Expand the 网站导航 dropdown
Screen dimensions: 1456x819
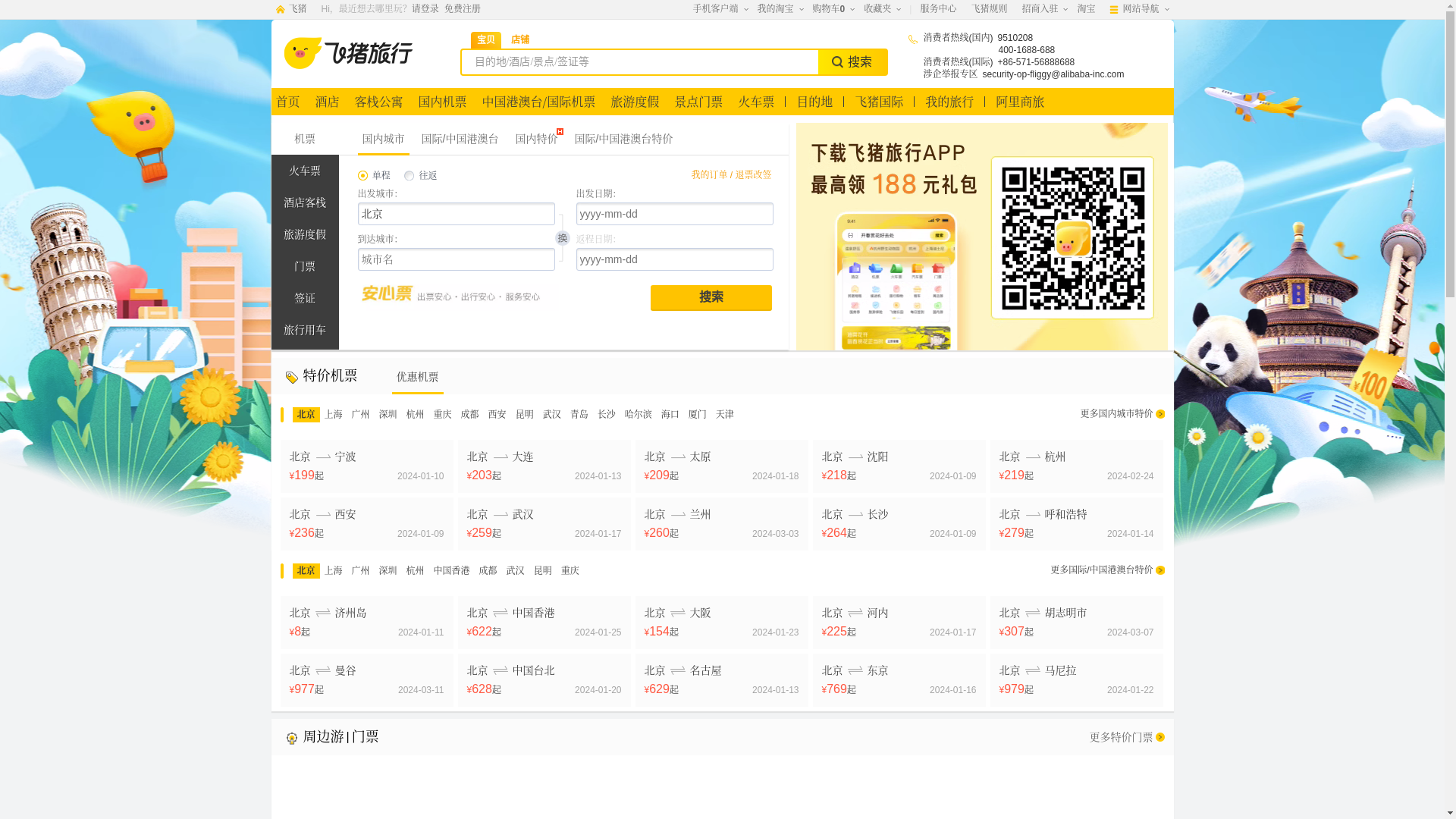(x=1145, y=9)
